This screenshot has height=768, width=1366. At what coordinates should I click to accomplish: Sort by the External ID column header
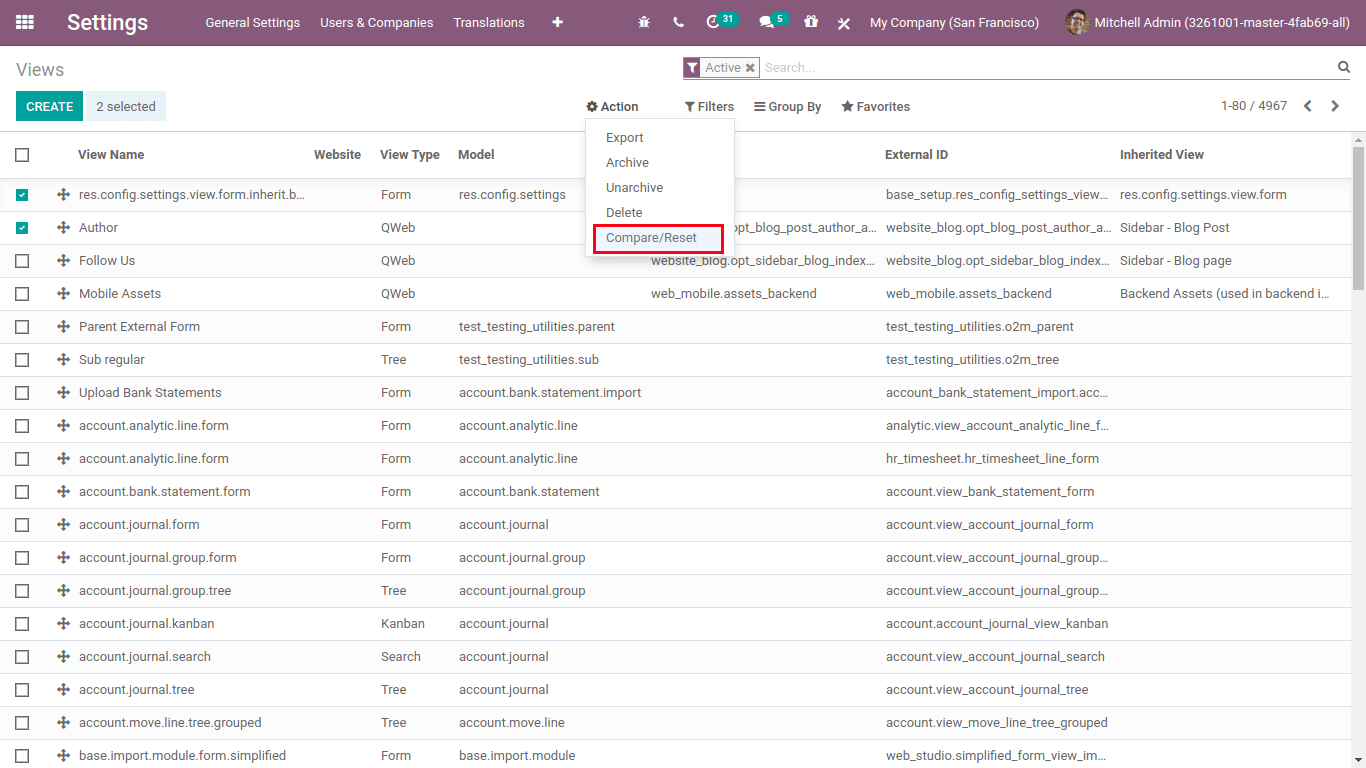(x=916, y=155)
